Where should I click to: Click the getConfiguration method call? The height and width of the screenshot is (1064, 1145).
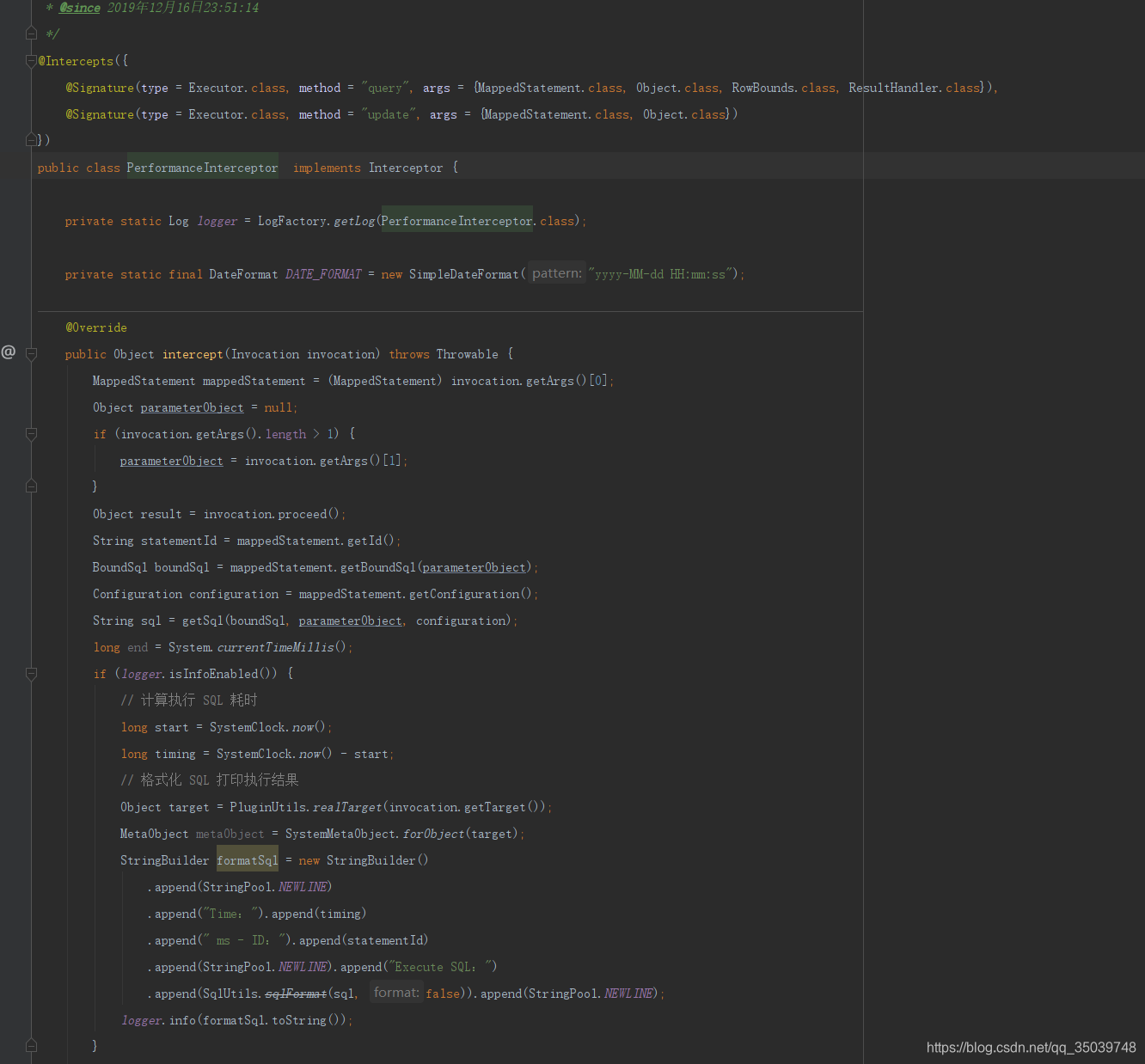coord(464,594)
